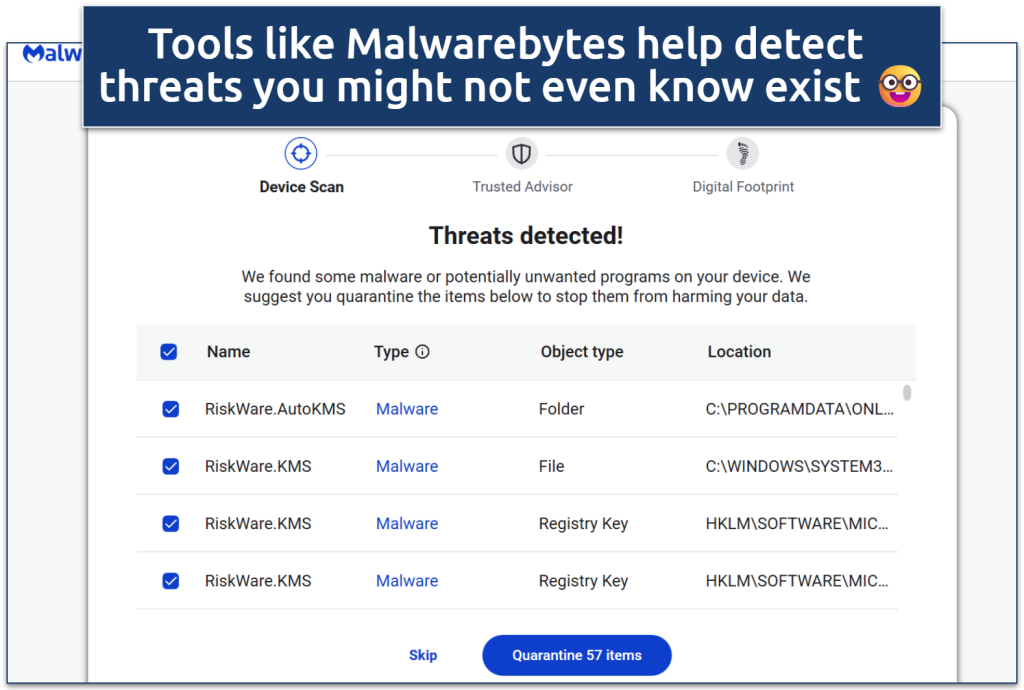Image resolution: width=1024 pixels, height=690 pixels.
Task: Click the Malwarebytes logo at top left
Action: point(50,54)
